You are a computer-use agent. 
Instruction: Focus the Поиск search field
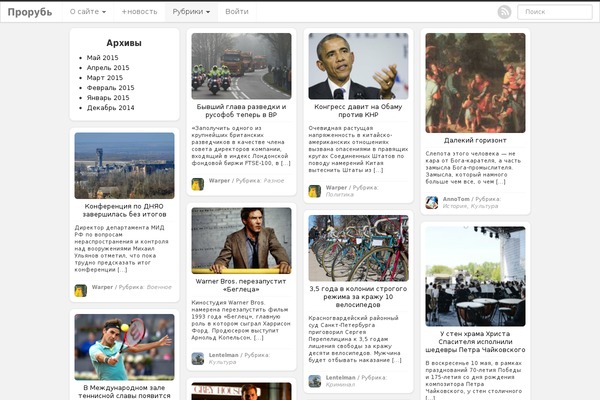[555, 12]
